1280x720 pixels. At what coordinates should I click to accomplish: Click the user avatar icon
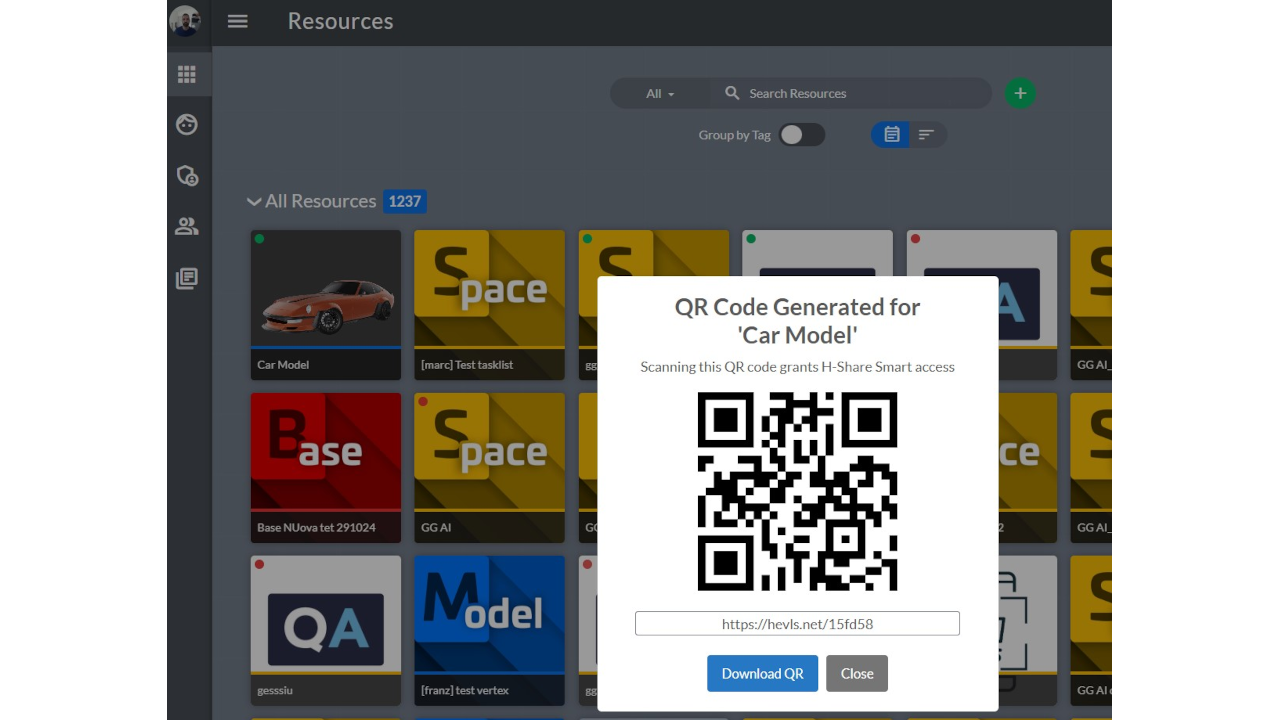click(x=185, y=21)
